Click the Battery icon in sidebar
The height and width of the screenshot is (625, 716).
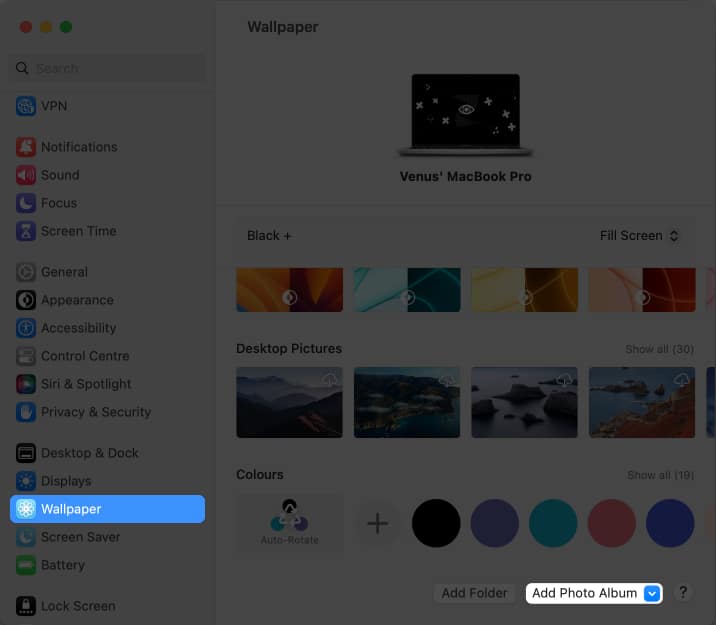[x=26, y=565]
